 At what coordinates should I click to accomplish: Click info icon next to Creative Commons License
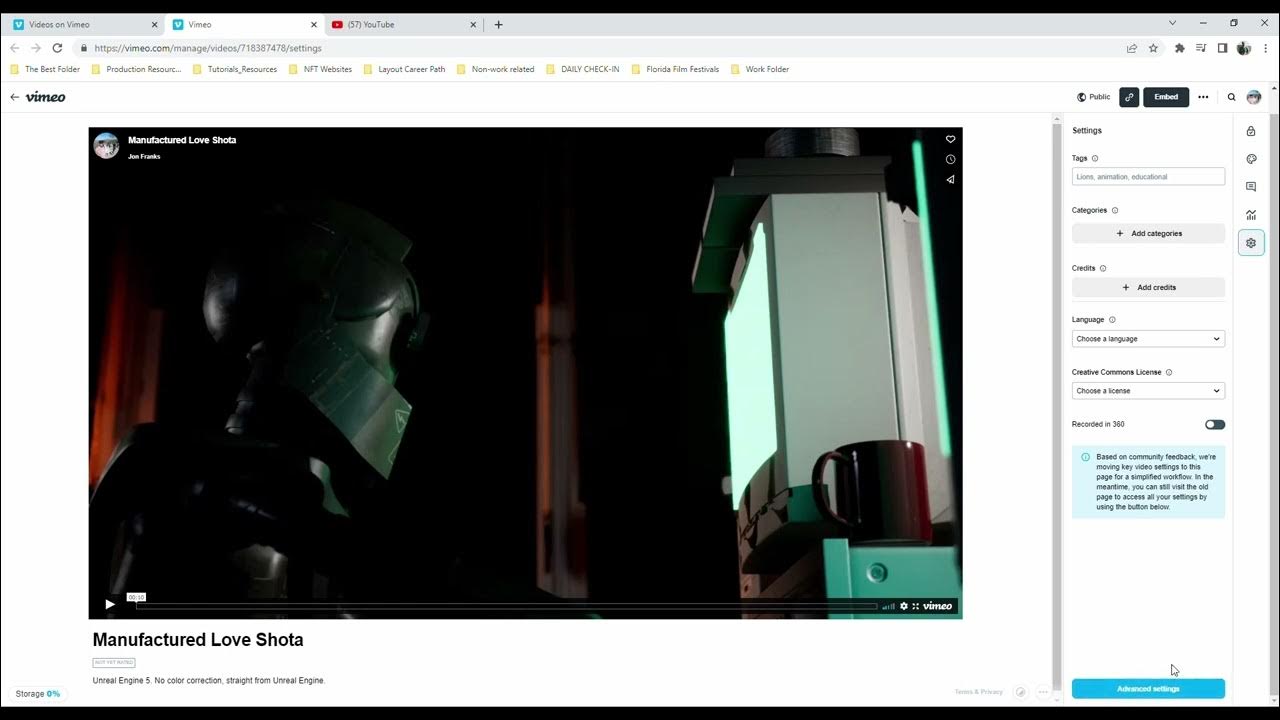point(1169,372)
